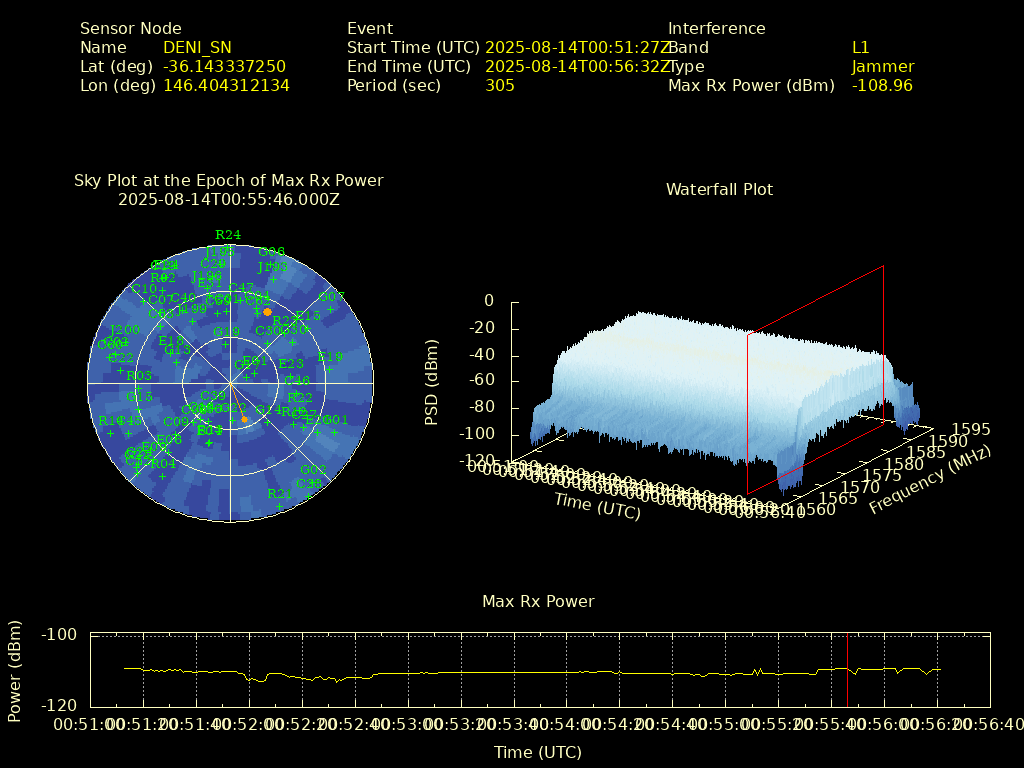Screen dimensions: 1024x768
Task: Click the longitude value 146.404312134
Action: point(226,85)
